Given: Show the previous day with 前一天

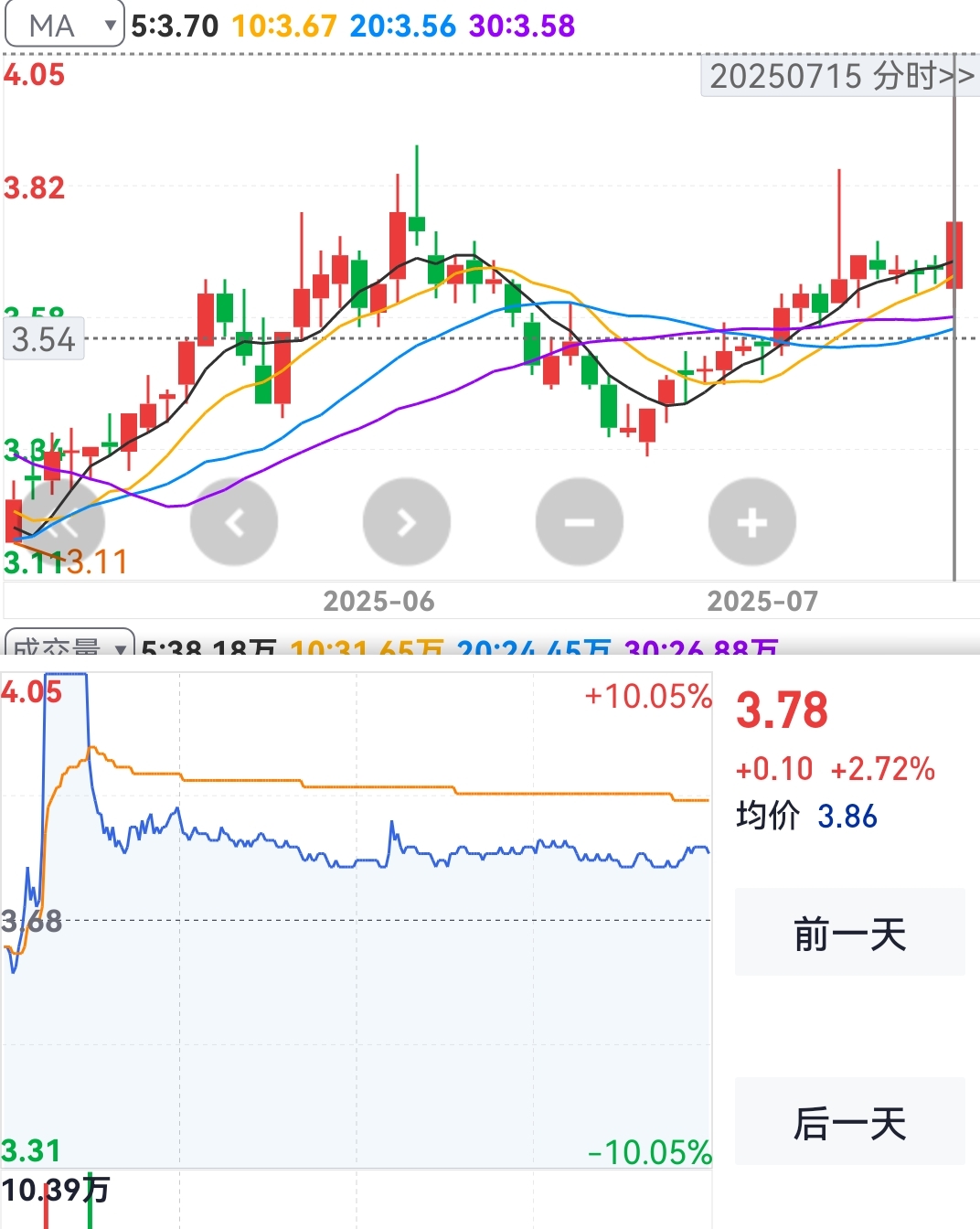Looking at the screenshot, I should point(849,933).
